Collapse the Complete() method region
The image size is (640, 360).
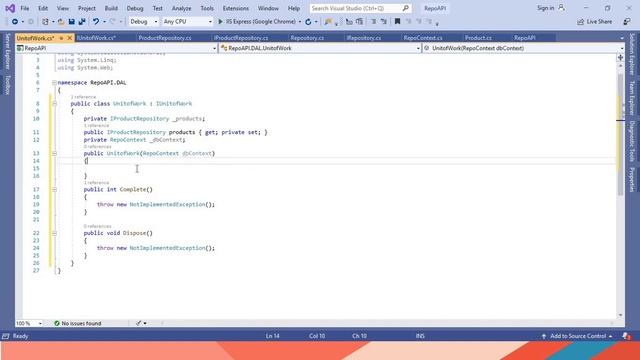point(54,189)
